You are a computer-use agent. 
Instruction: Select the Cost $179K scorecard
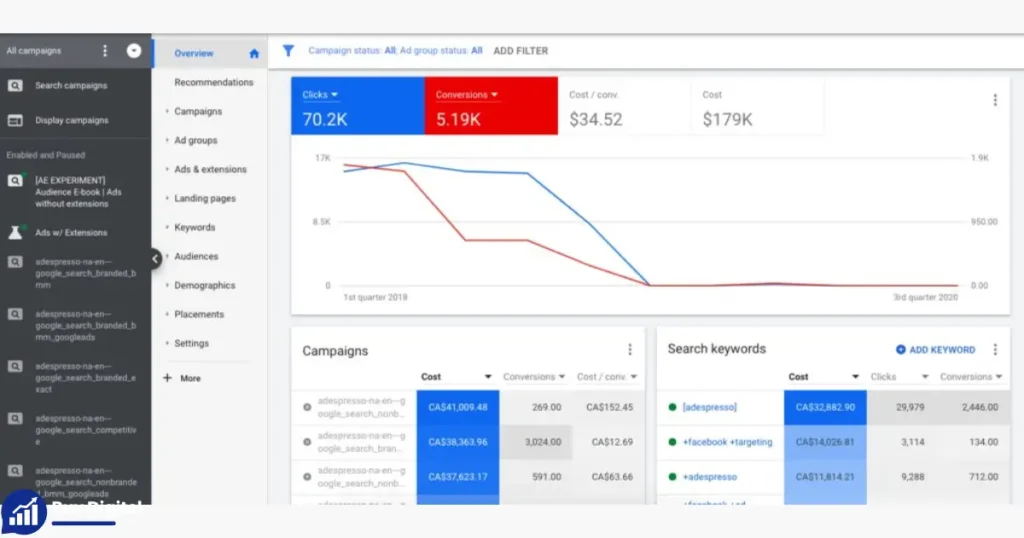[757, 106]
